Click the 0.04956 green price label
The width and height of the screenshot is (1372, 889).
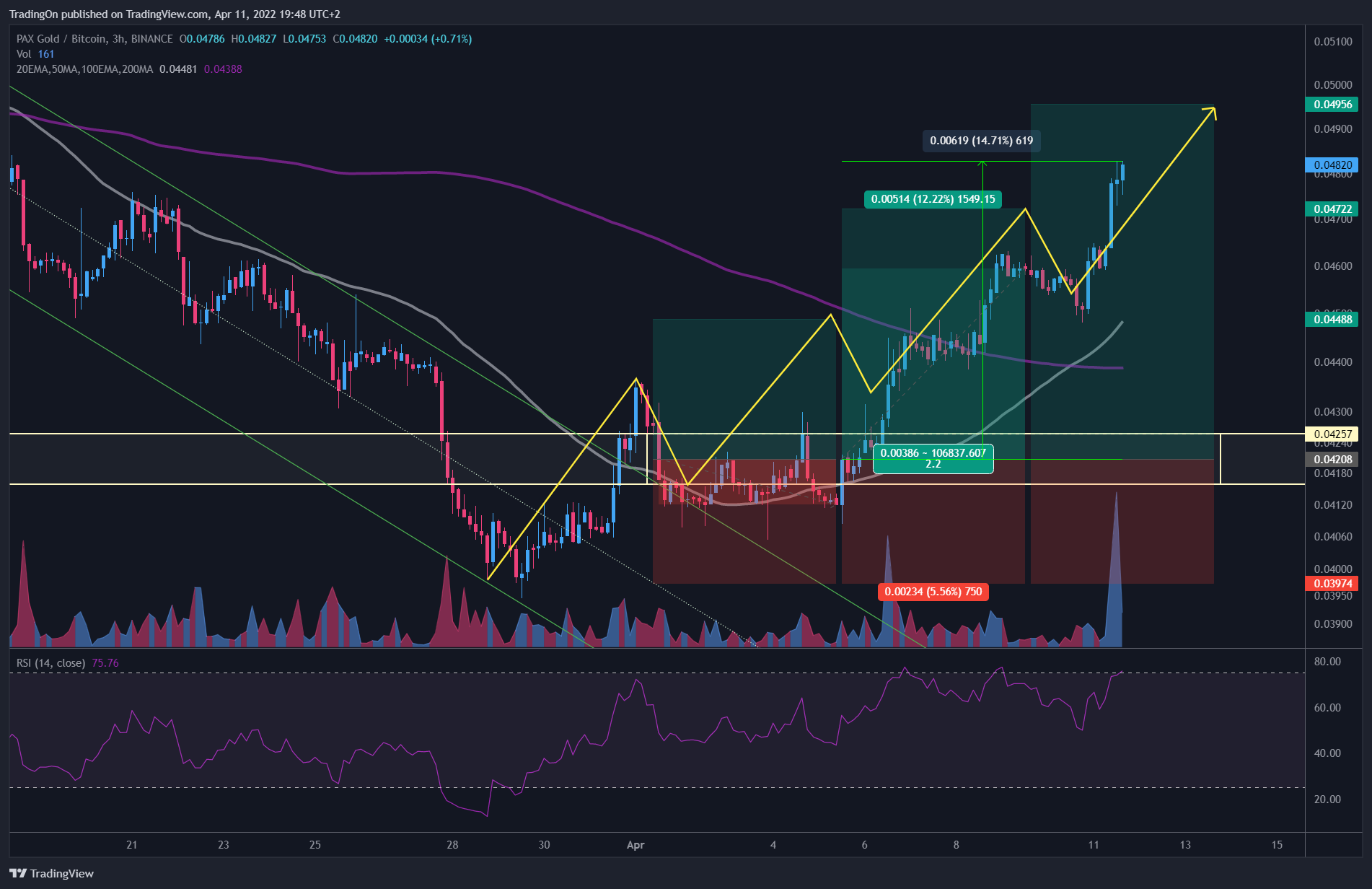pyautogui.click(x=1332, y=105)
